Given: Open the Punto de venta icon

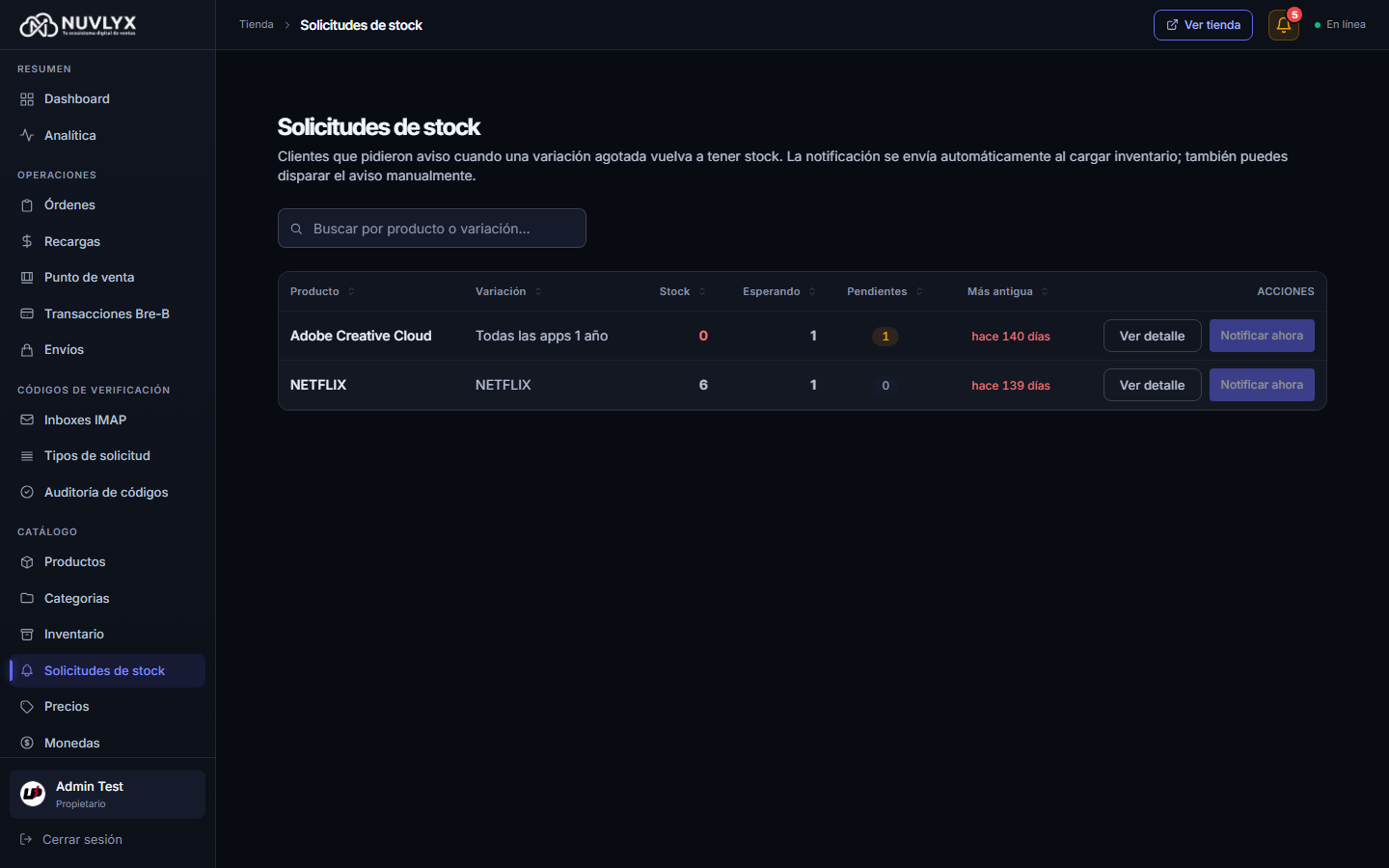Looking at the screenshot, I should 27,278.
